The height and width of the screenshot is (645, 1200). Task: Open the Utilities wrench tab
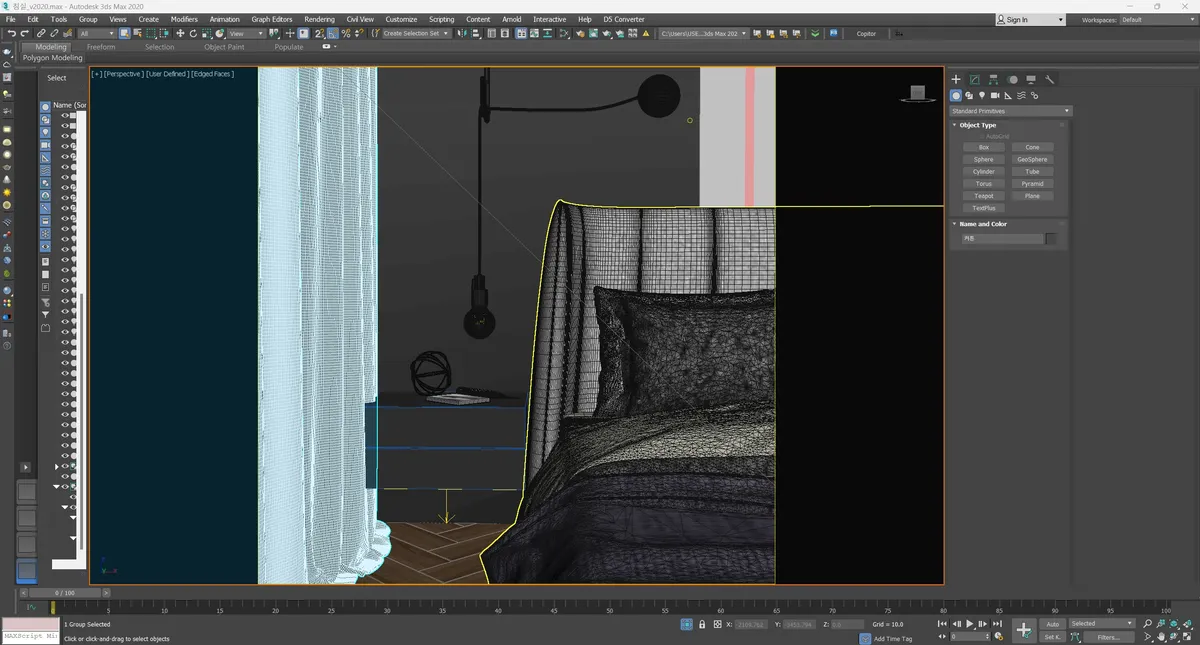[1050, 79]
